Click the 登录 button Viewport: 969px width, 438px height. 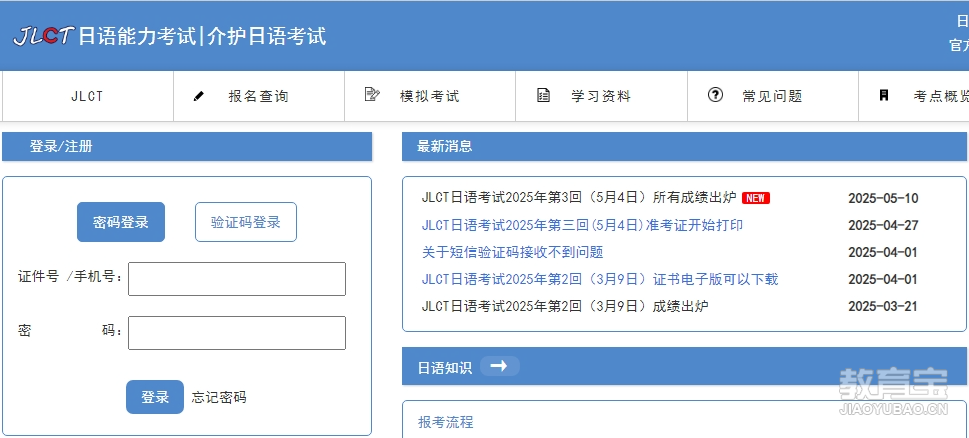(x=155, y=397)
